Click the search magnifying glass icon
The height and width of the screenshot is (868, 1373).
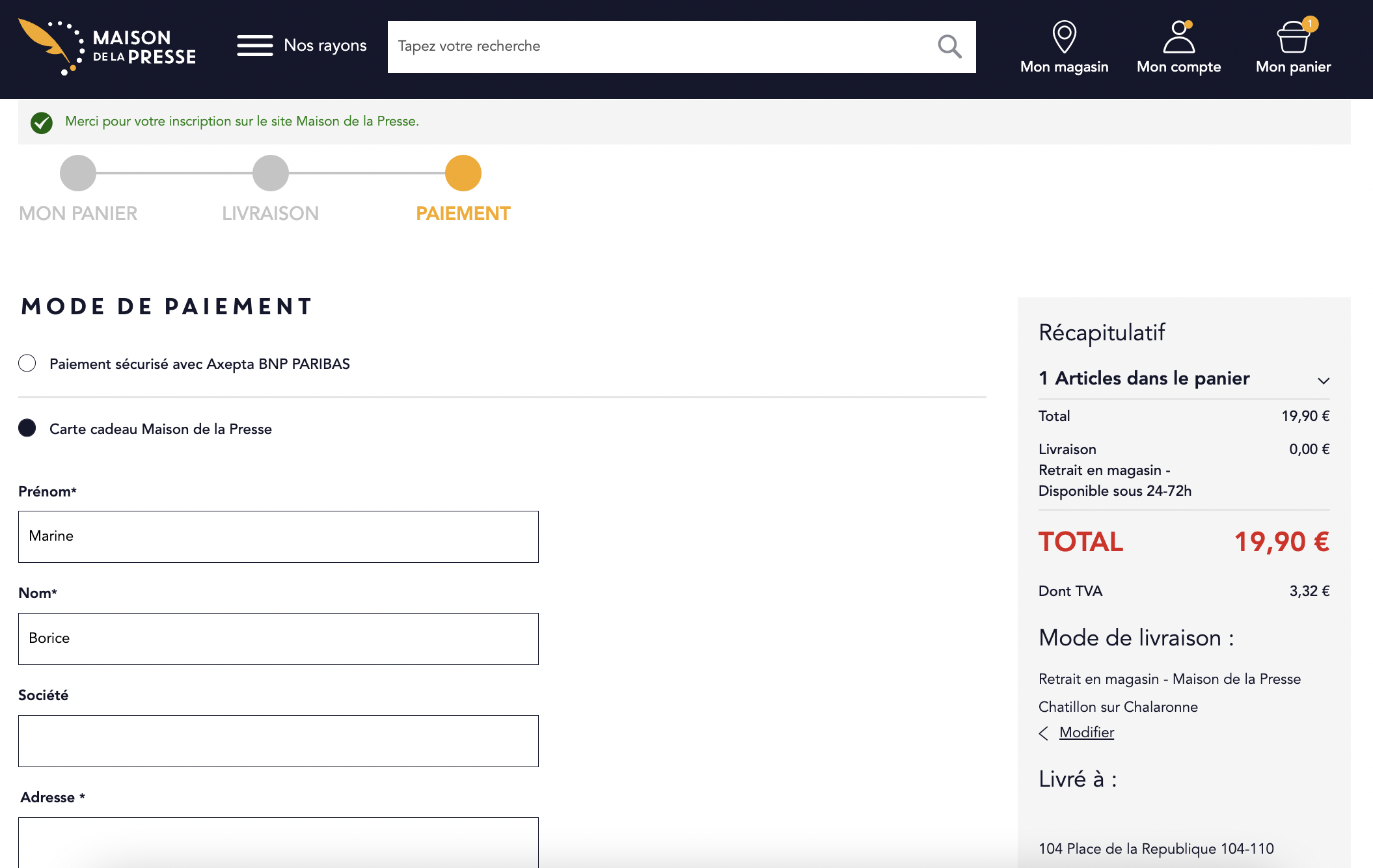click(949, 46)
